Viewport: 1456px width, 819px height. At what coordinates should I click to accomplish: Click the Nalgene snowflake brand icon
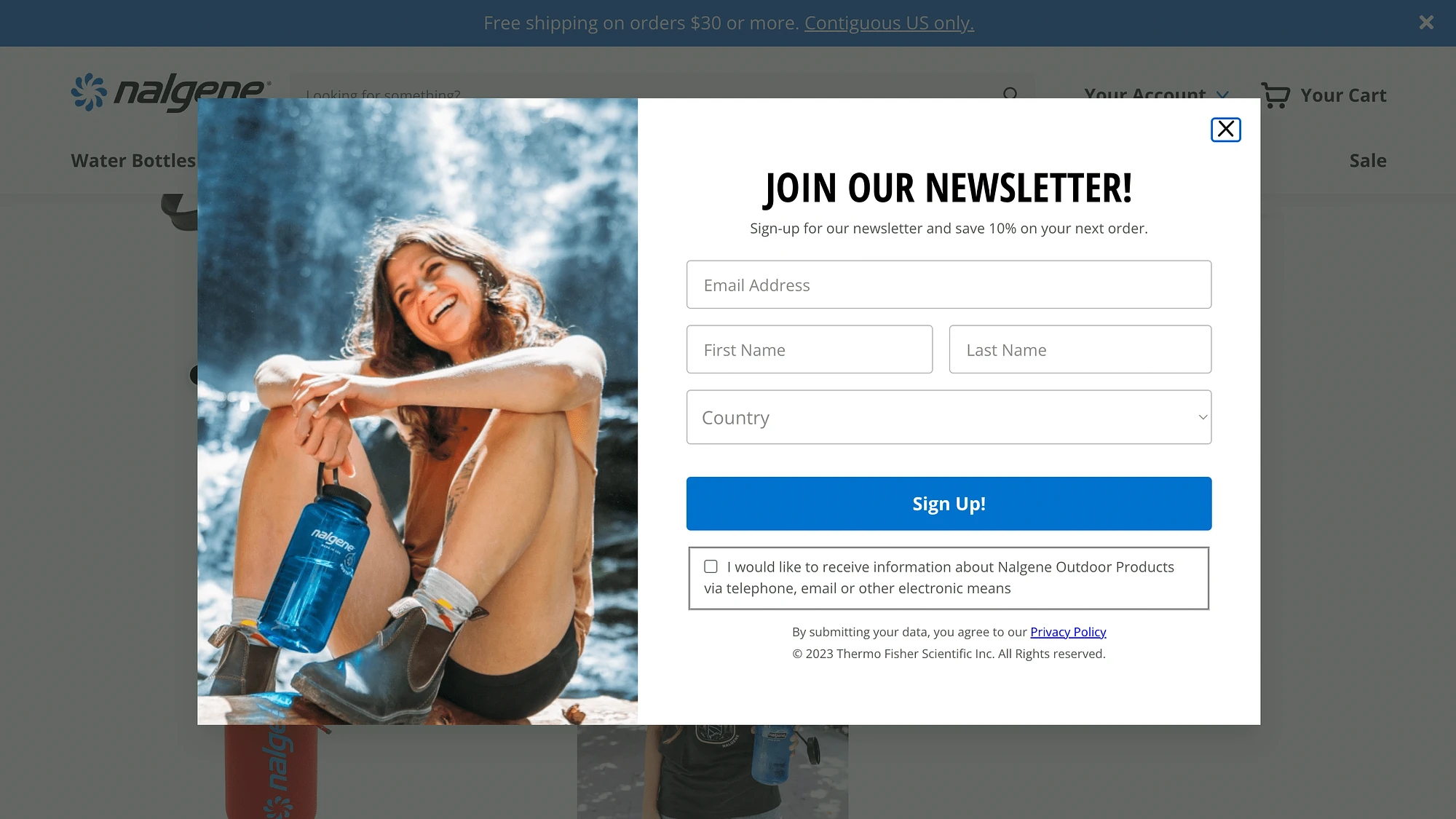click(90, 92)
